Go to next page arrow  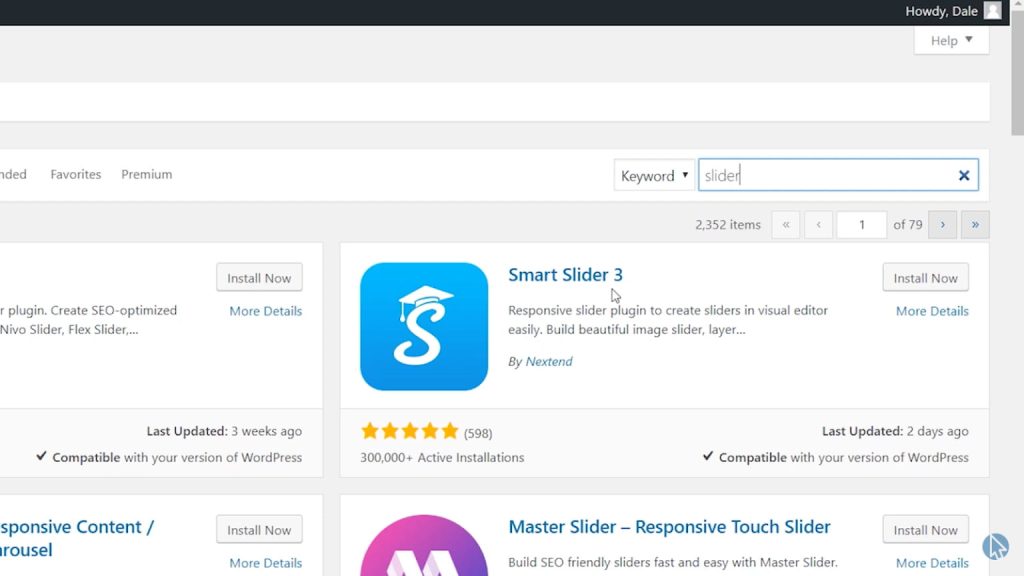click(942, 225)
